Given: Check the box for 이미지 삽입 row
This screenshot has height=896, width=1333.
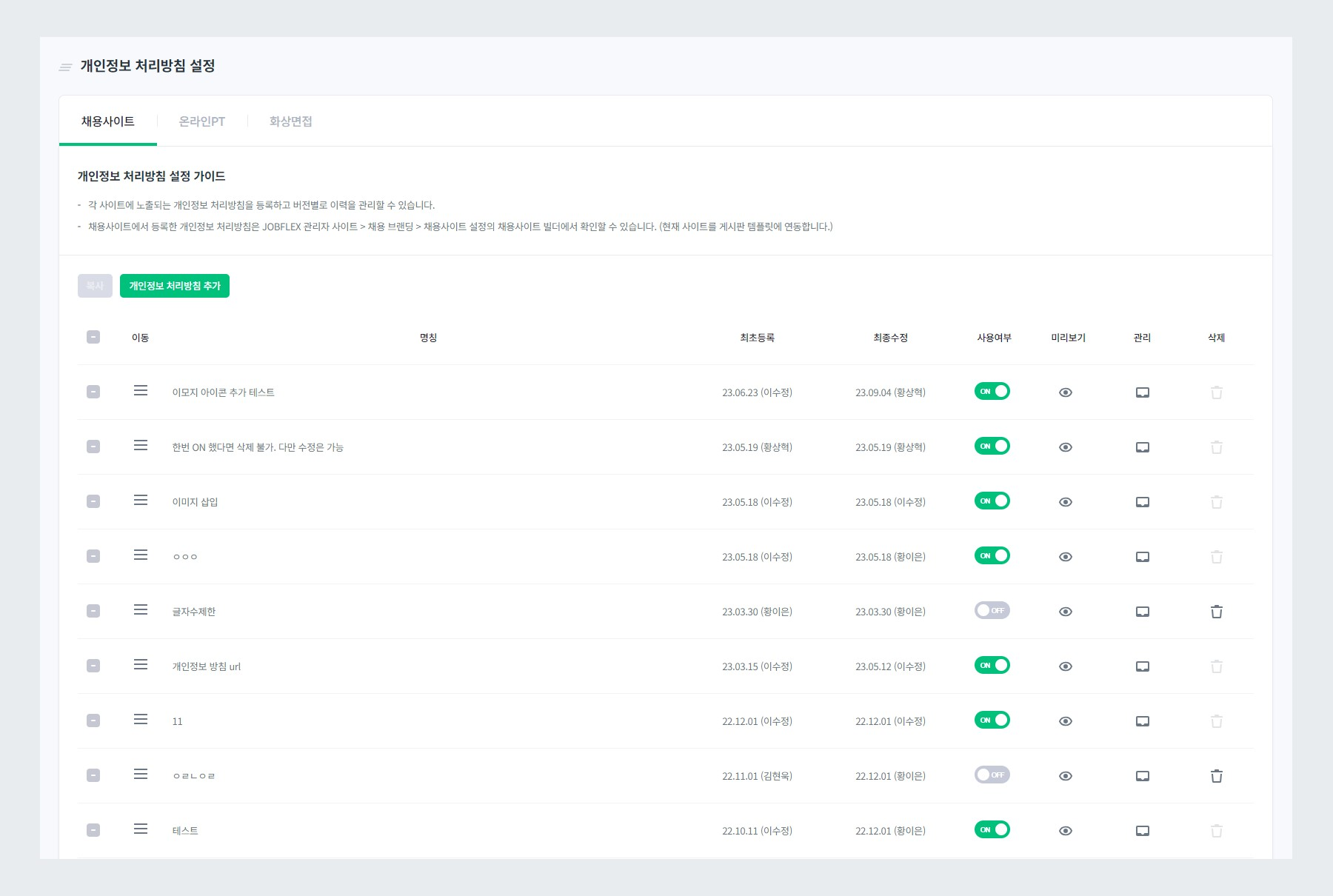Looking at the screenshot, I should (x=93, y=501).
